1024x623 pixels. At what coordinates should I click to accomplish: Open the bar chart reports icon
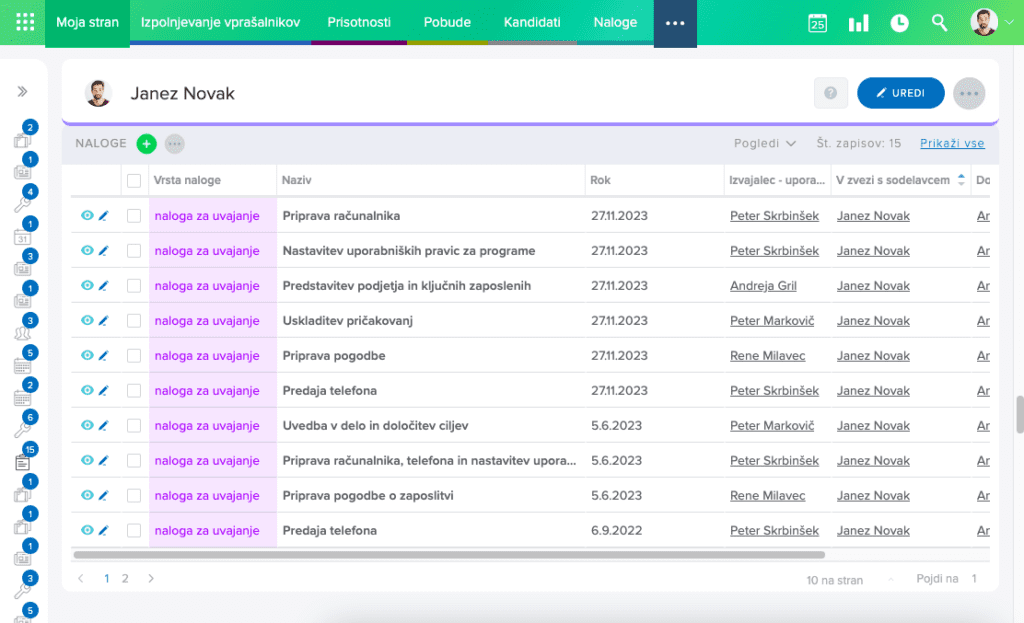pyautogui.click(x=858, y=23)
